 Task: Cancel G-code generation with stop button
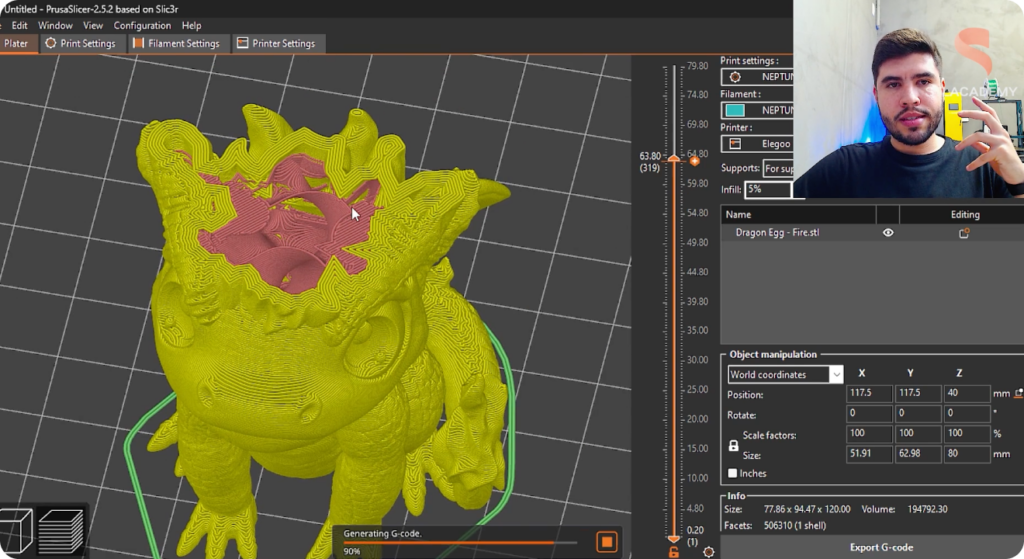click(607, 541)
